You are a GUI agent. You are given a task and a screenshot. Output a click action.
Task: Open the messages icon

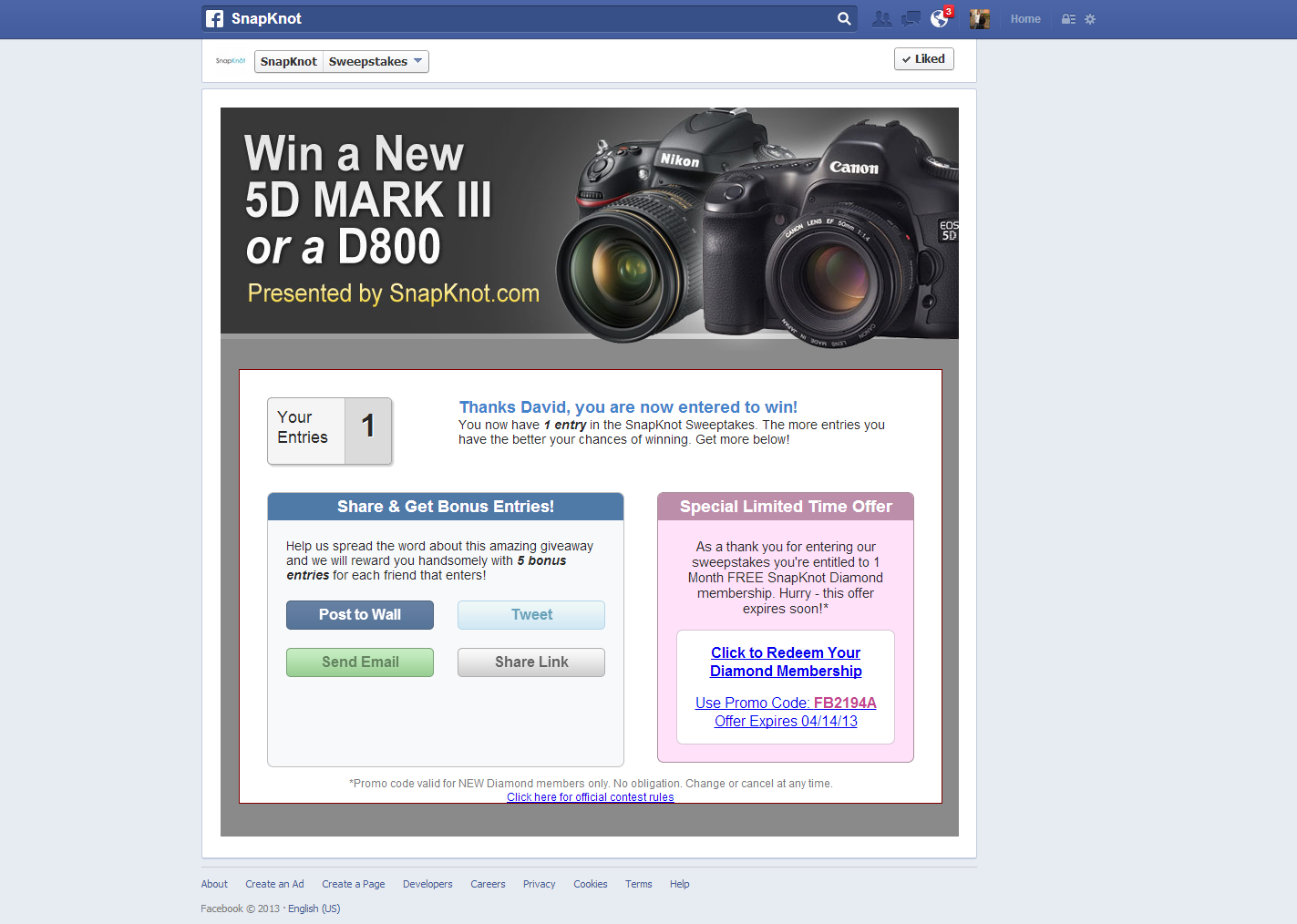911,18
